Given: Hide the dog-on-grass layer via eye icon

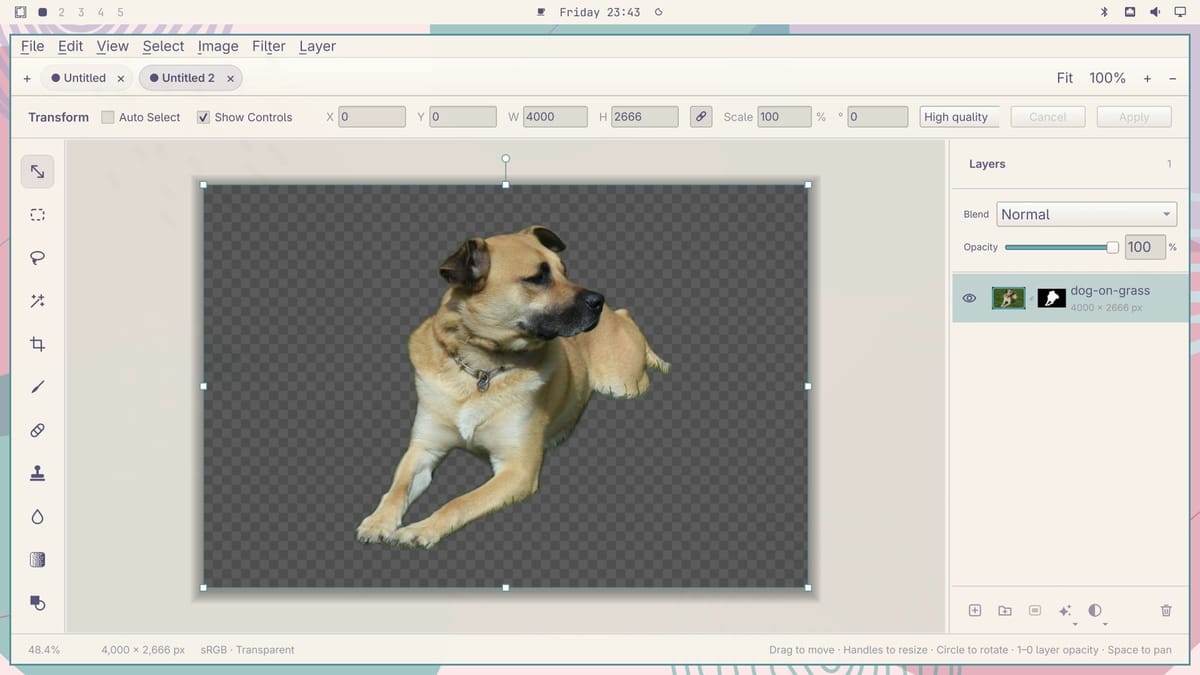Looking at the screenshot, I should 969,298.
